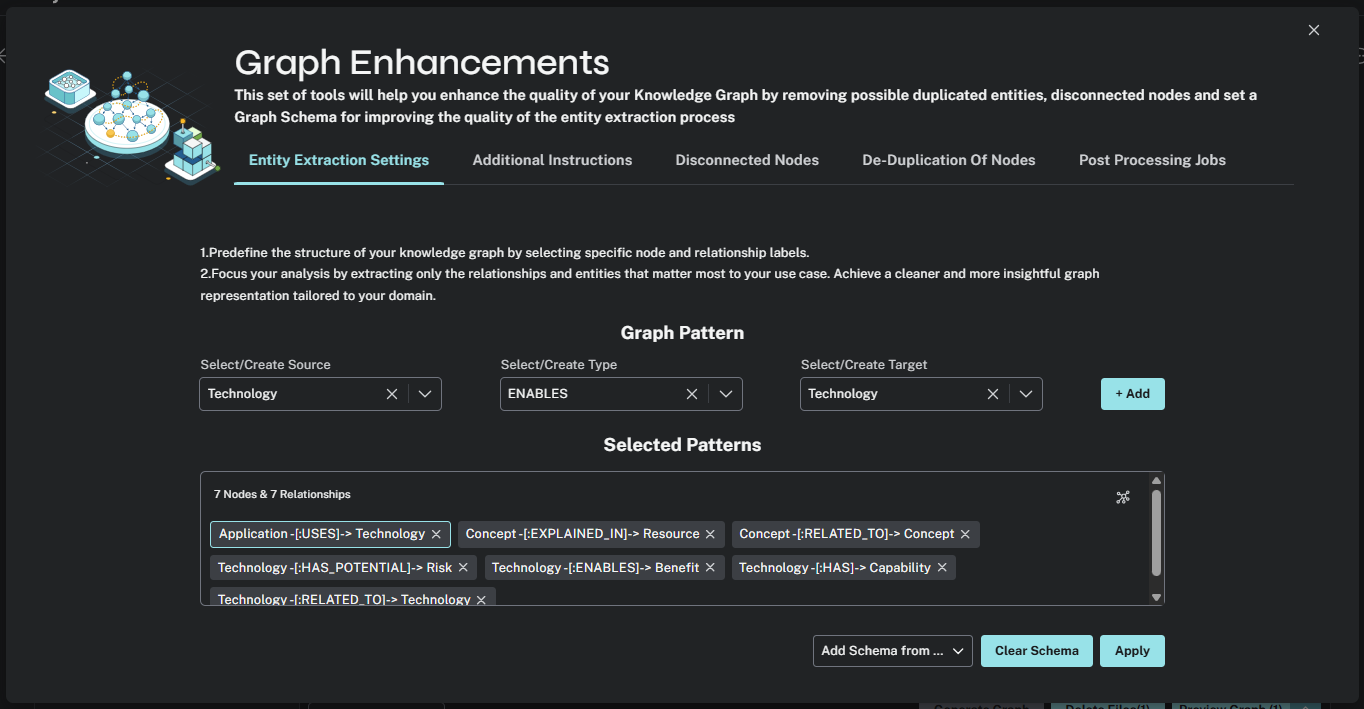The width and height of the screenshot is (1364, 709).
Task: Open the Select/Create Type dropdown
Action: coord(725,393)
